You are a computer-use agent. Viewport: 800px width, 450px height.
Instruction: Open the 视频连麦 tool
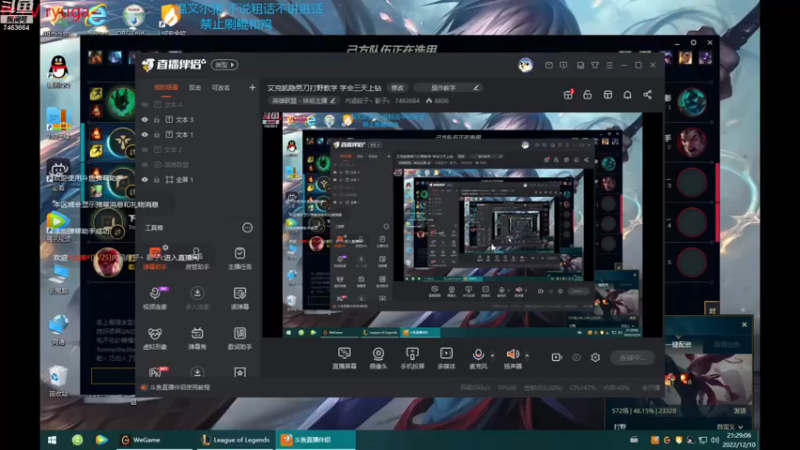click(155, 297)
